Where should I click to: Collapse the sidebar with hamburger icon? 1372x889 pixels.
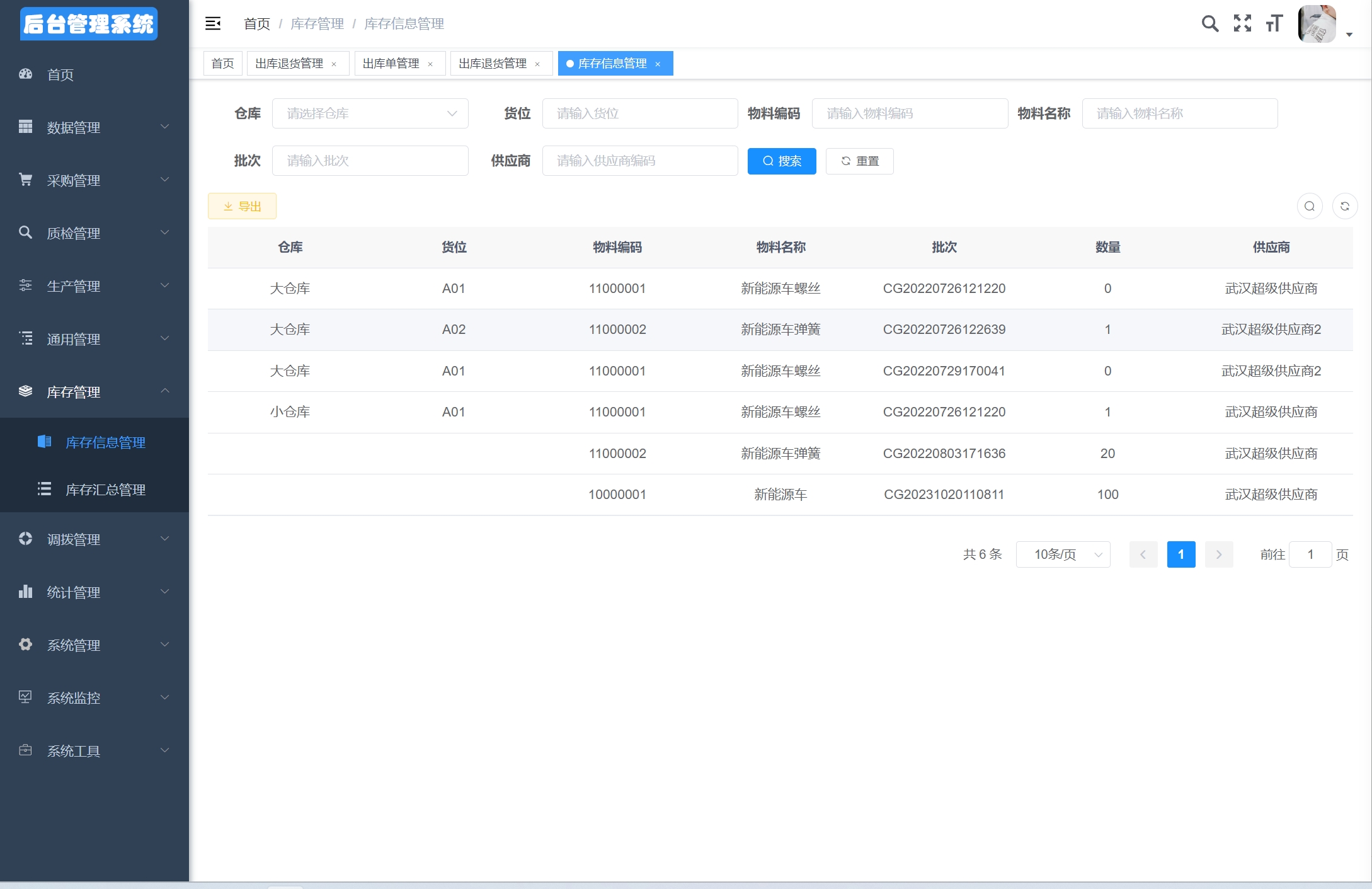(x=213, y=24)
